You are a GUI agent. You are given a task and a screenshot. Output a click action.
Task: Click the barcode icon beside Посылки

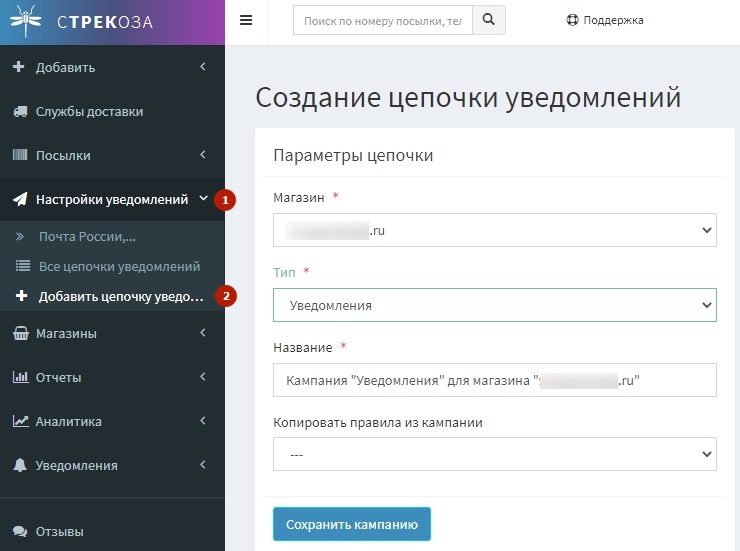click(19, 156)
